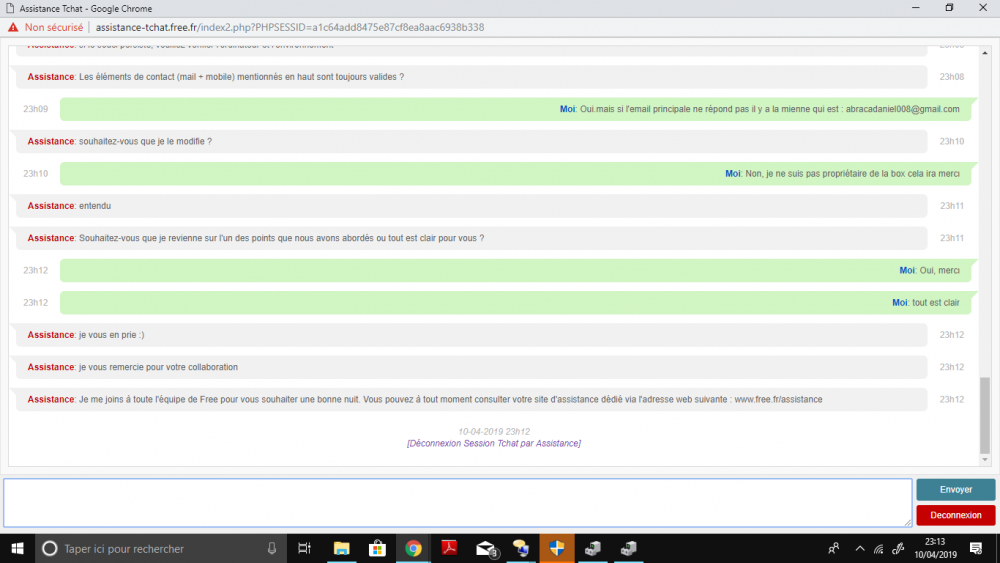
Task: Click the Cortana search circle icon
Action: 50,548
